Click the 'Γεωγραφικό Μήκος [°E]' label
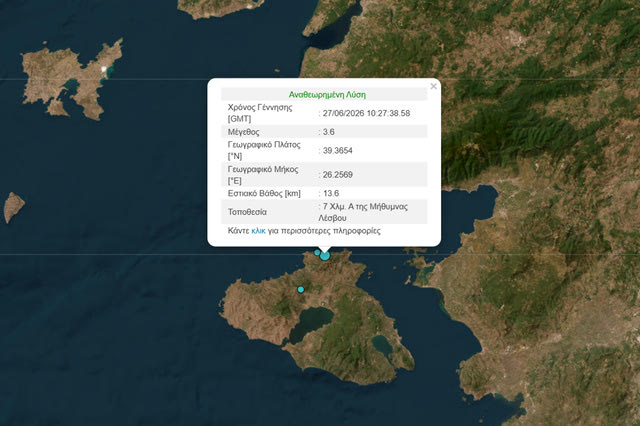The image size is (640, 426). pyautogui.click(x=263, y=175)
